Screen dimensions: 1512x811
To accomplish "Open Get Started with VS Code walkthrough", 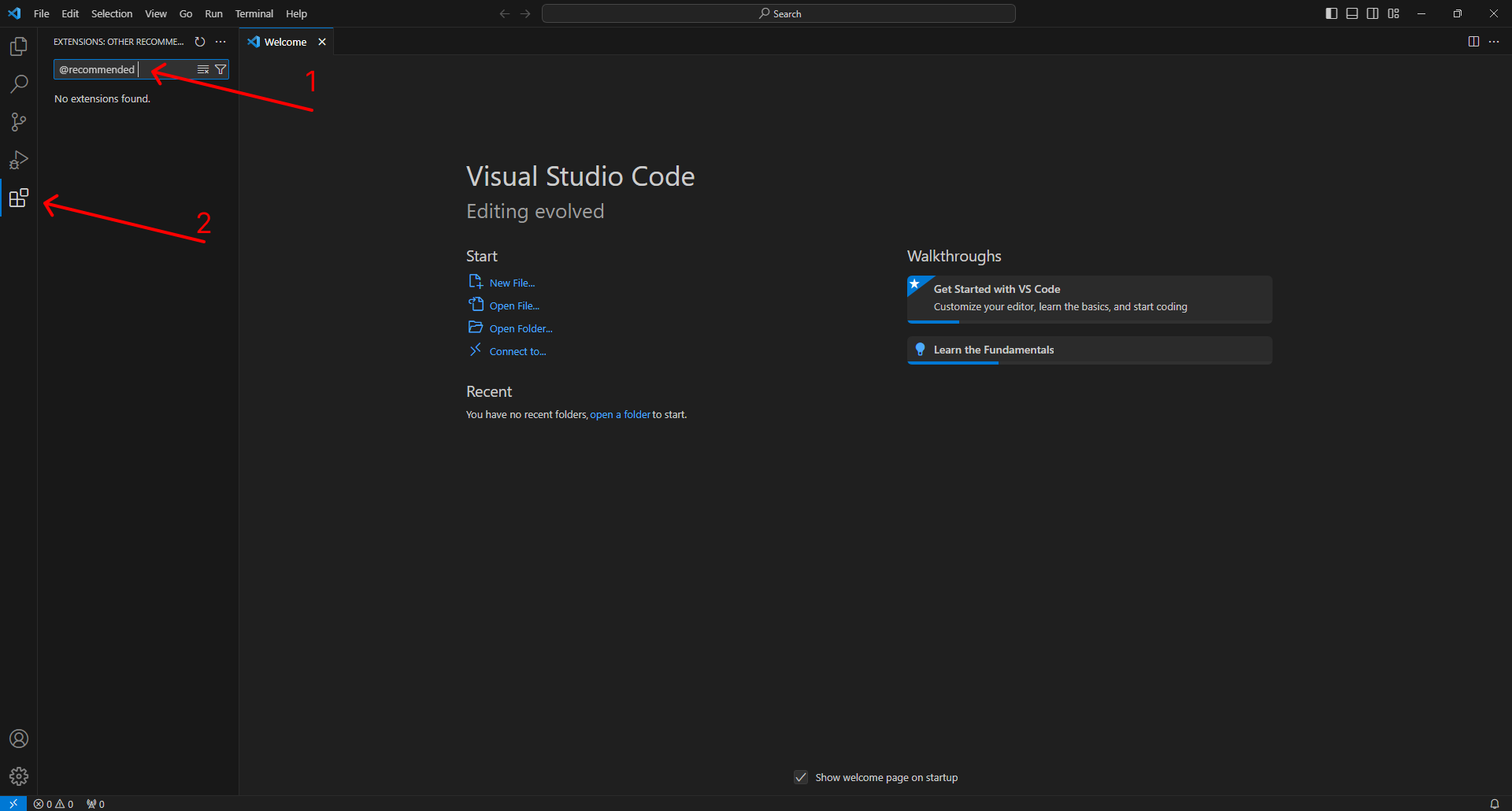I will [x=1089, y=298].
